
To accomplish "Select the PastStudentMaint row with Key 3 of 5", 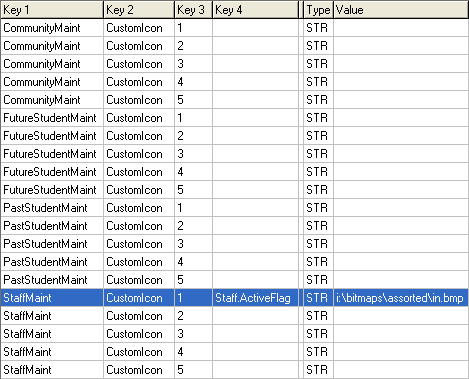I will 234,280.
